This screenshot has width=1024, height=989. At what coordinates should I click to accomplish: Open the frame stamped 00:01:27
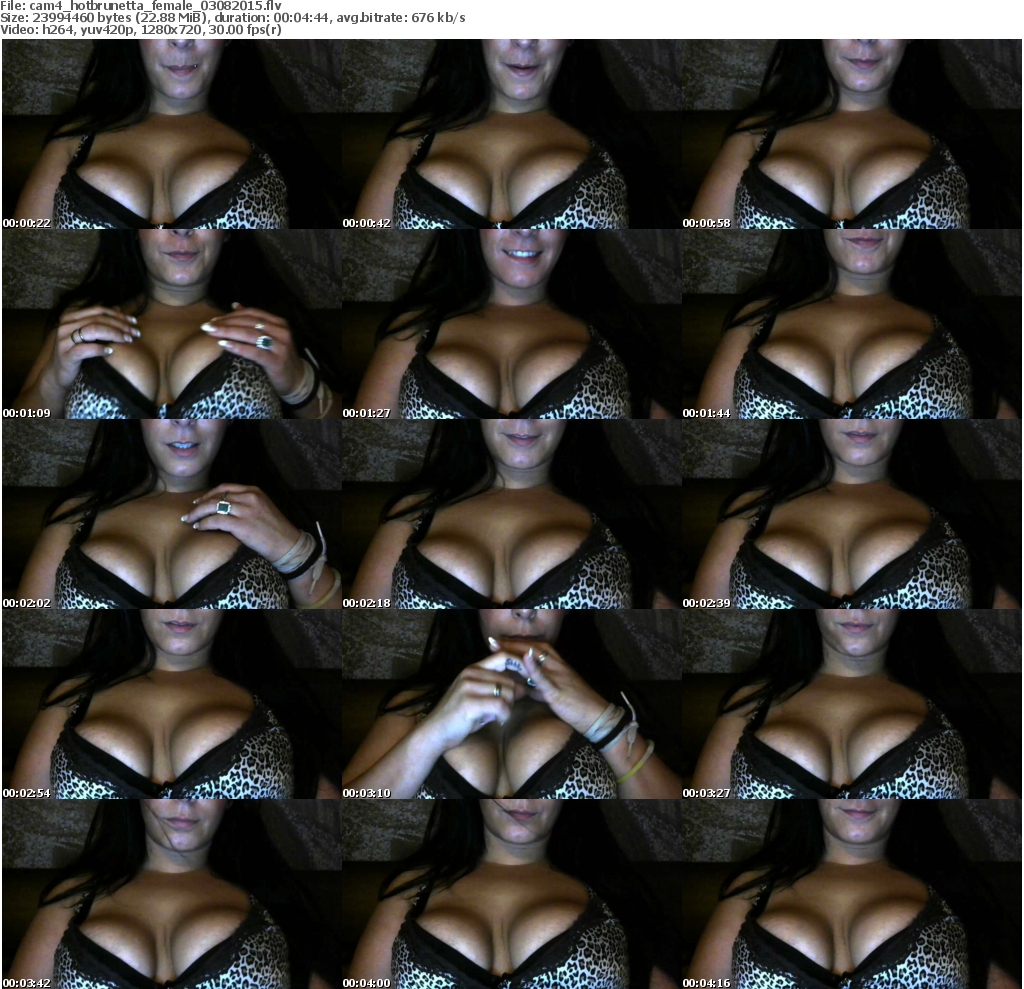pyautogui.click(x=512, y=324)
